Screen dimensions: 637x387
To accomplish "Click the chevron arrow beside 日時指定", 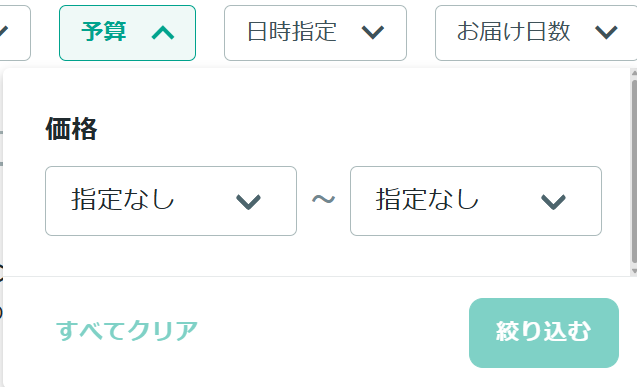I will coord(373,32).
